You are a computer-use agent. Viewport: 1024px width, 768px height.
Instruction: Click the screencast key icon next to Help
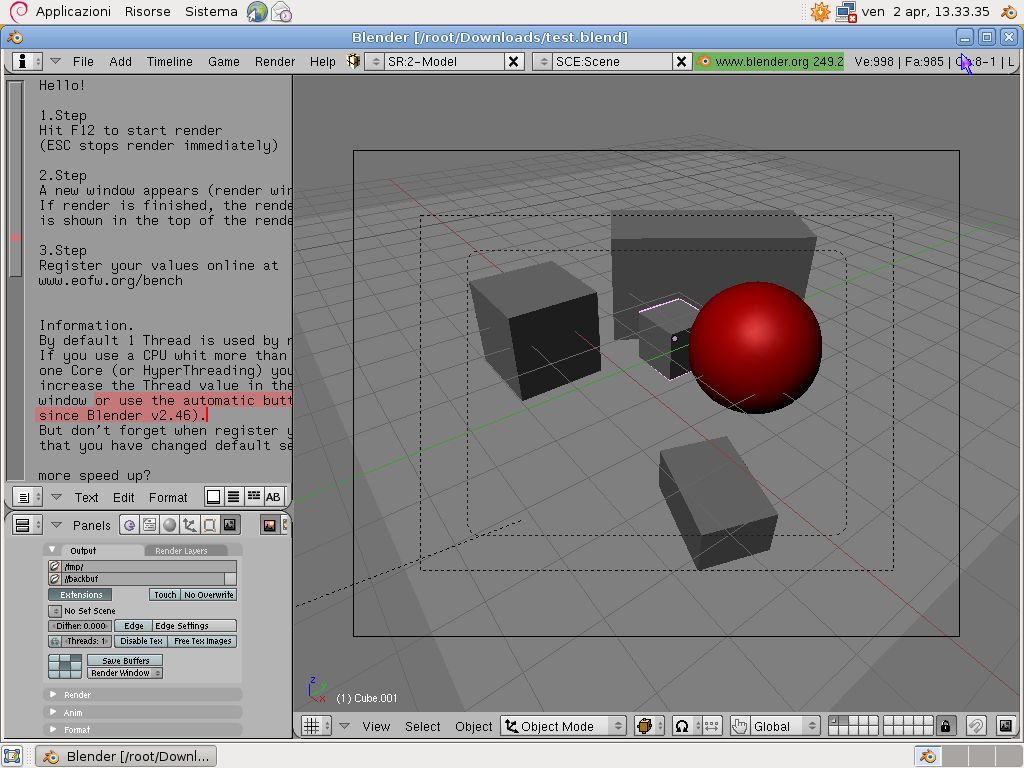tap(353, 61)
